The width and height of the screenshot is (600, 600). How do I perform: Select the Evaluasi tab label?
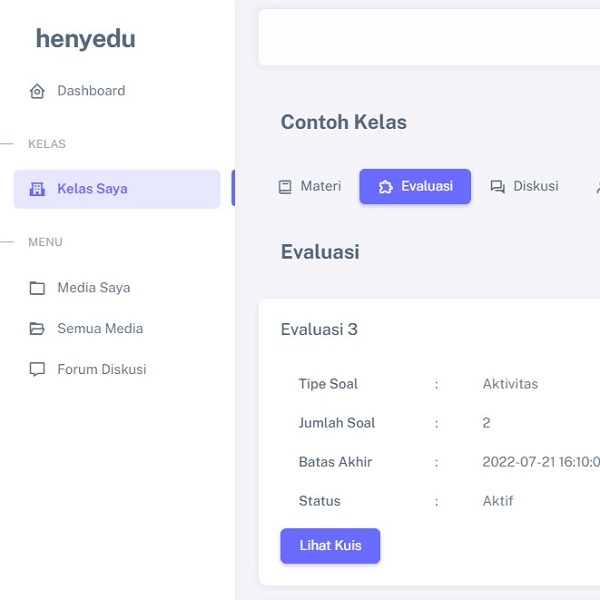pyautogui.click(x=427, y=186)
